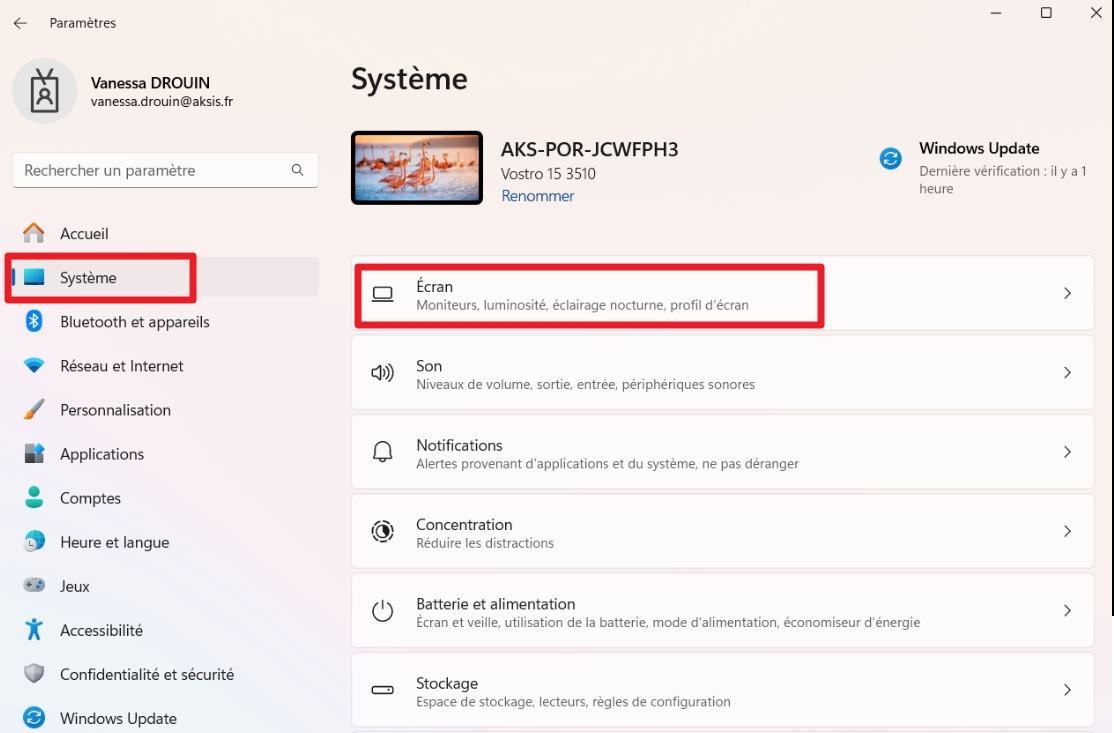Open the Son settings row title
The image size is (1114, 733).
[429, 366]
